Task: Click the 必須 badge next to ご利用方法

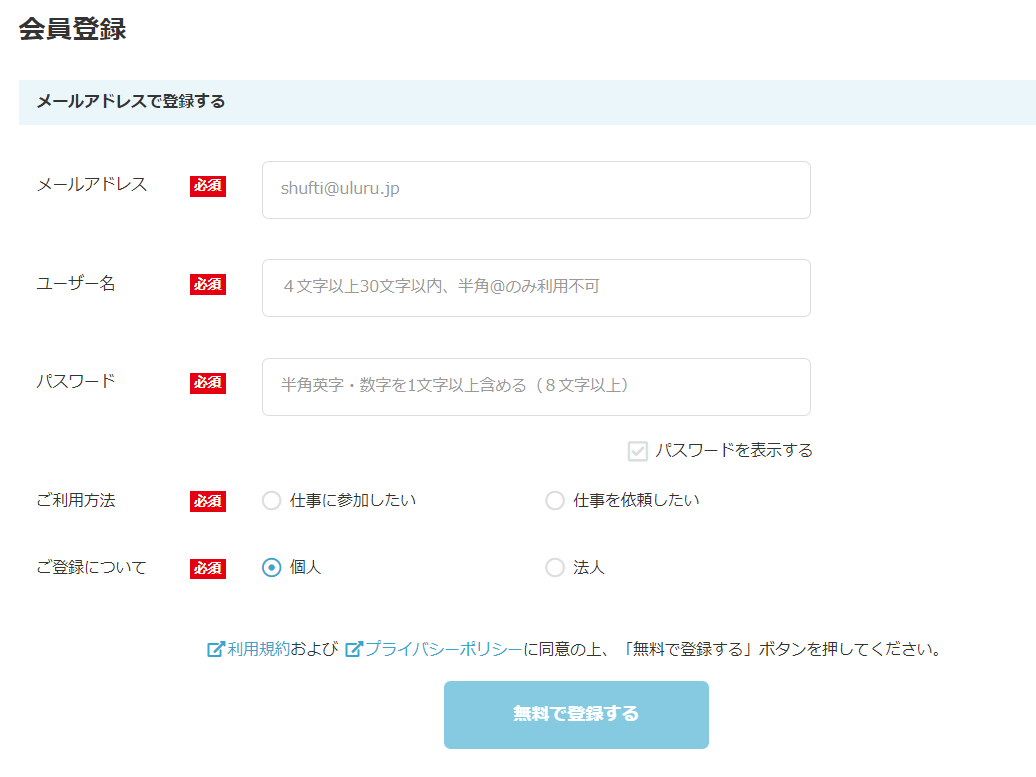Action: [x=207, y=501]
